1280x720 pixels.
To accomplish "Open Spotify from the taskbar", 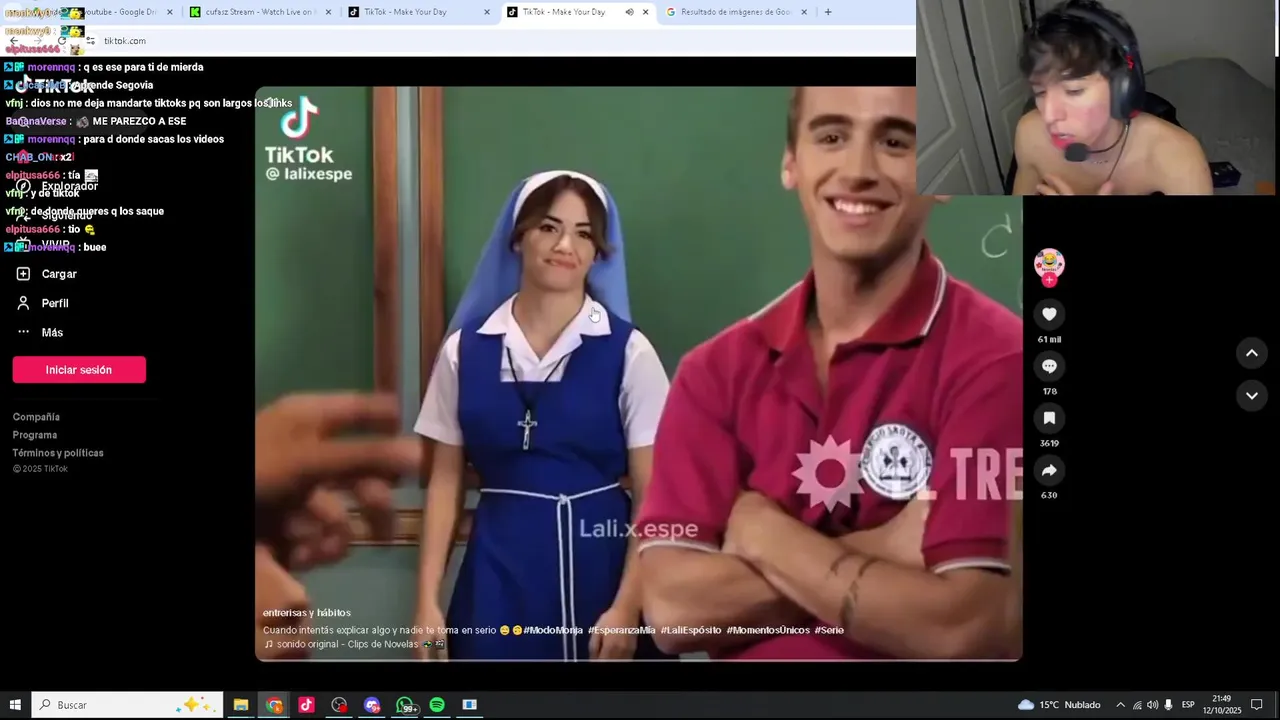I will point(437,705).
